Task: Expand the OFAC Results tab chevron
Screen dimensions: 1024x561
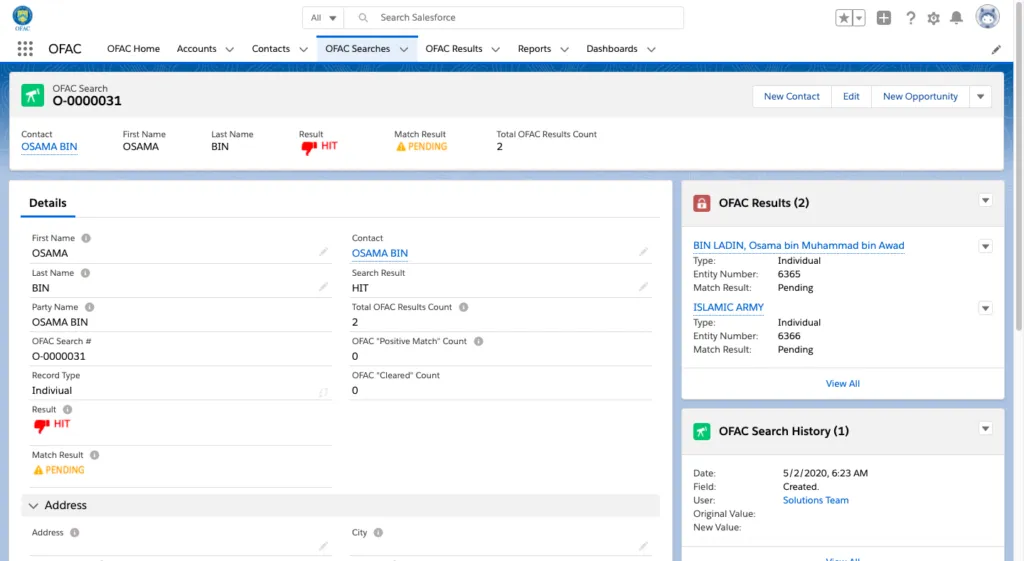Action: point(496,49)
